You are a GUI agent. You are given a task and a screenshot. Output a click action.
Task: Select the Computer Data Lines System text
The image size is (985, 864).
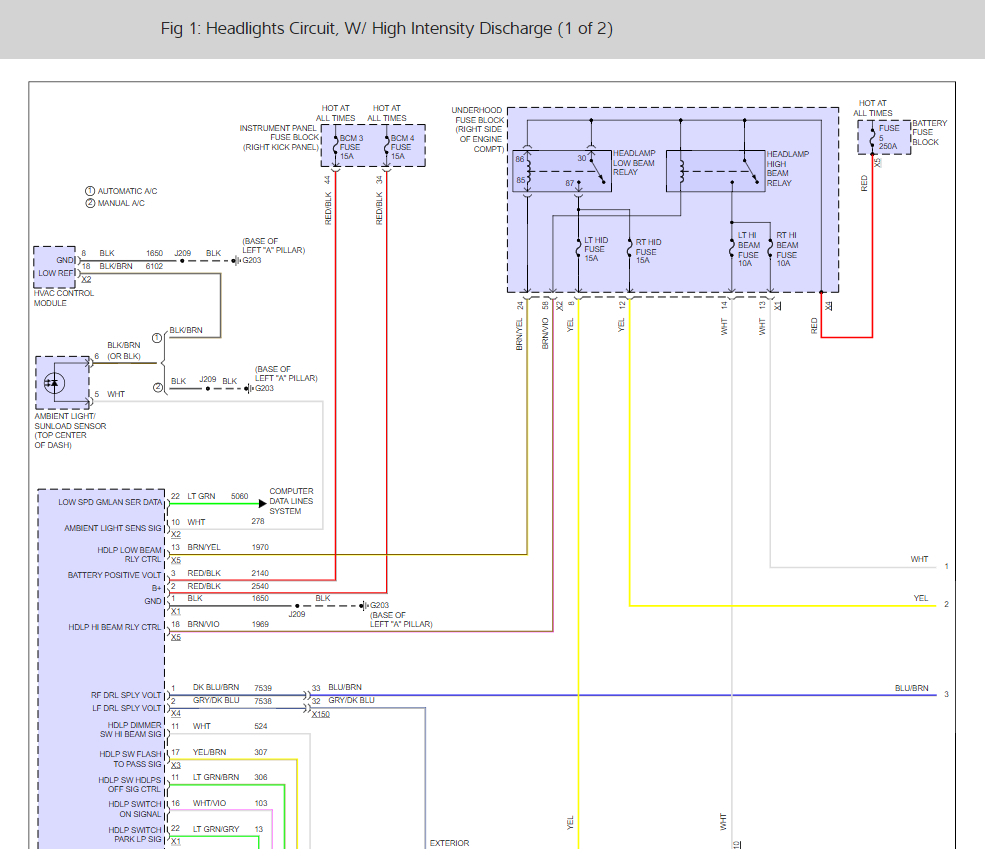pos(291,501)
